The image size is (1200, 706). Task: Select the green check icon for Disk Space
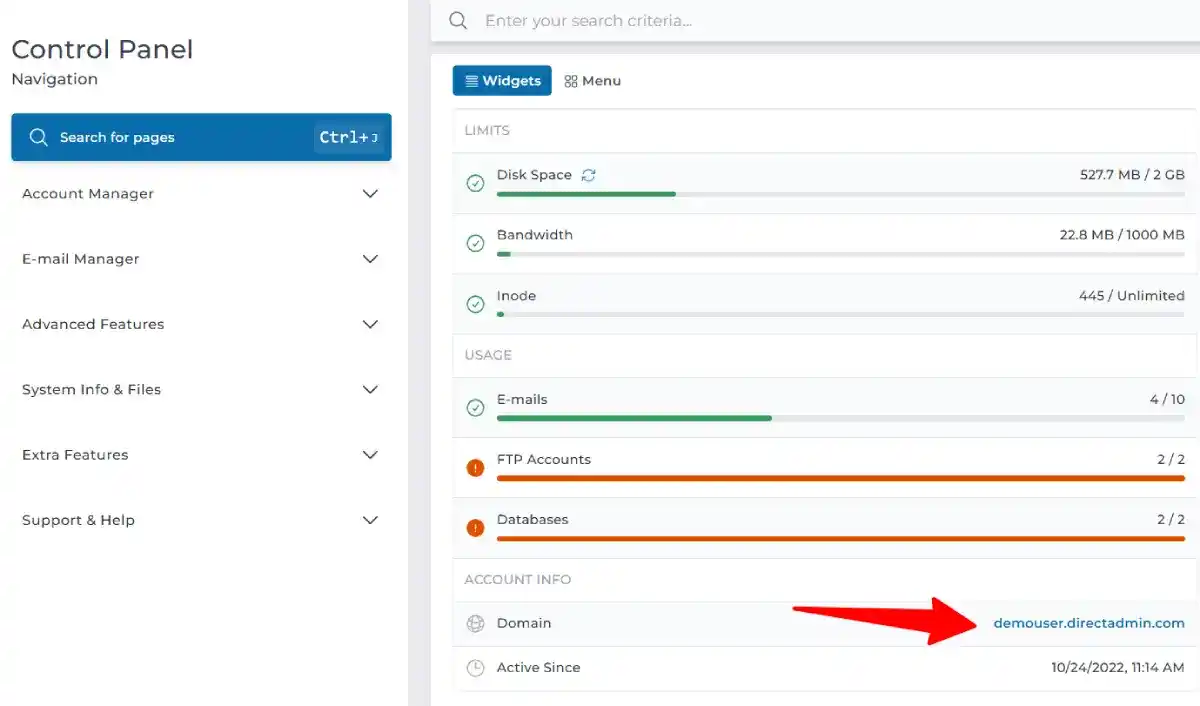coord(475,184)
